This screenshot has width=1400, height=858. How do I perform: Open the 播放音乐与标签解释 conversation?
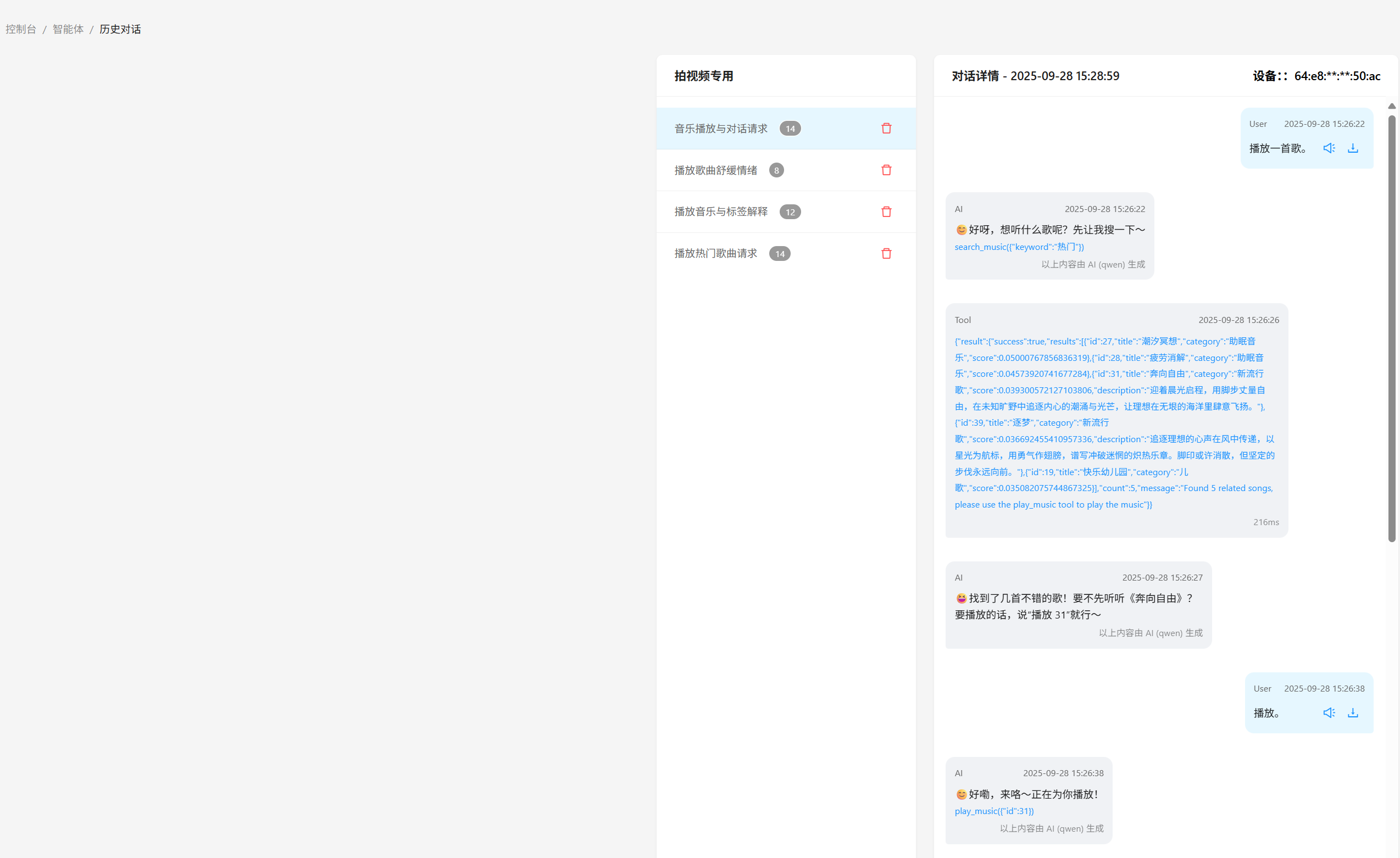click(720, 212)
